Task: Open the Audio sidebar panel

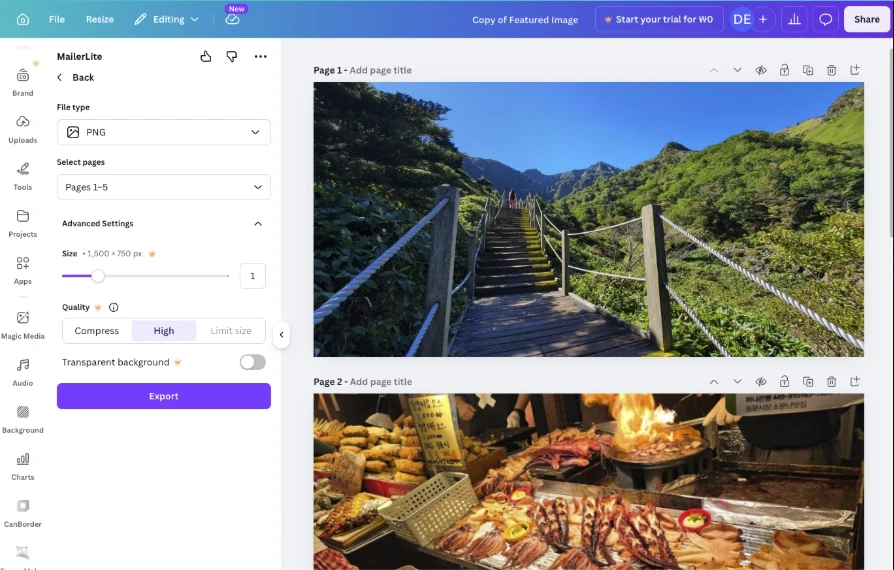Action: click(23, 373)
